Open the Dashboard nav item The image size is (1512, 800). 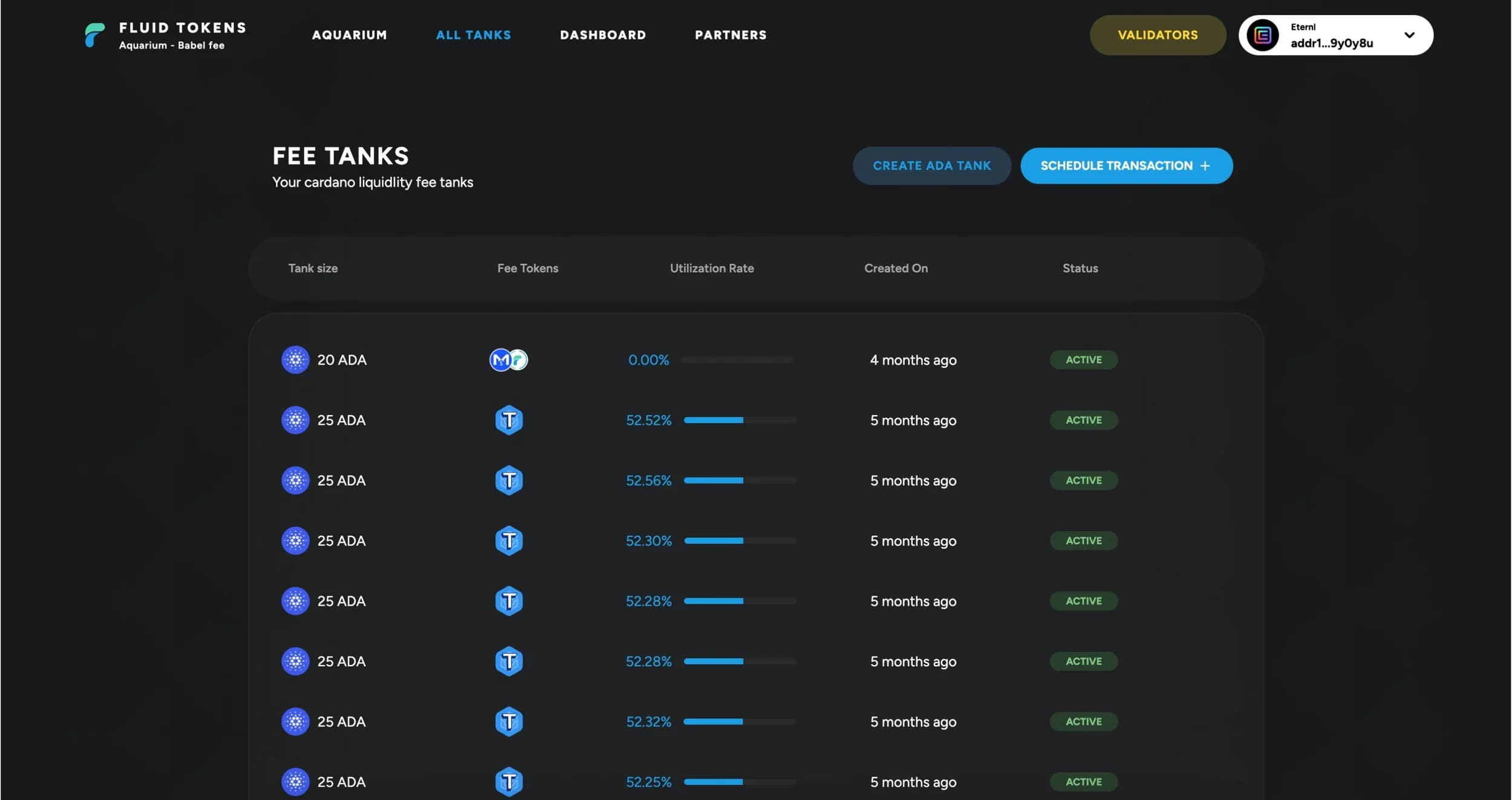pyautogui.click(x=602, y=35)
